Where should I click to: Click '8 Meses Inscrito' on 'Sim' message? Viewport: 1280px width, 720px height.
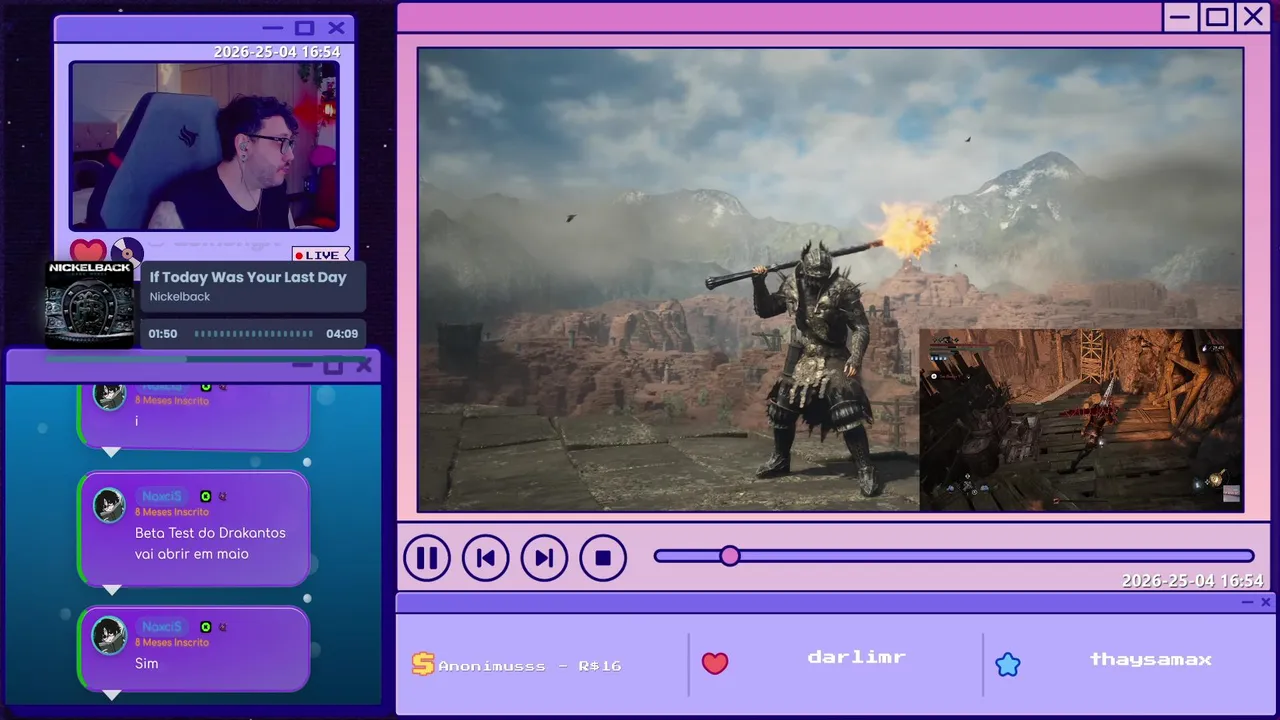click(x=172, y=642)
